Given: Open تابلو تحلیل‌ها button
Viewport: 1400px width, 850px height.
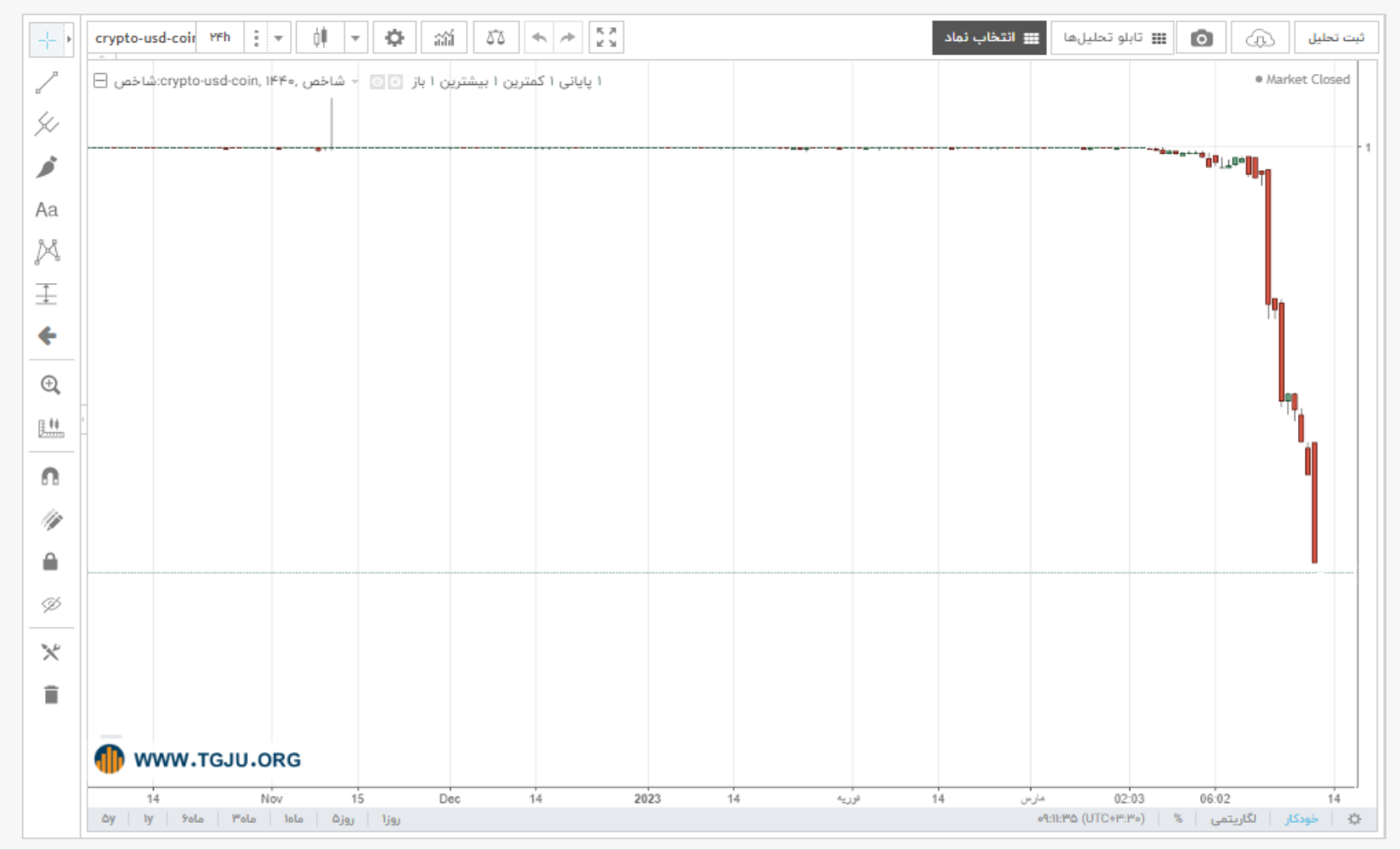Looking at the screenshot, I should 1113,38.
